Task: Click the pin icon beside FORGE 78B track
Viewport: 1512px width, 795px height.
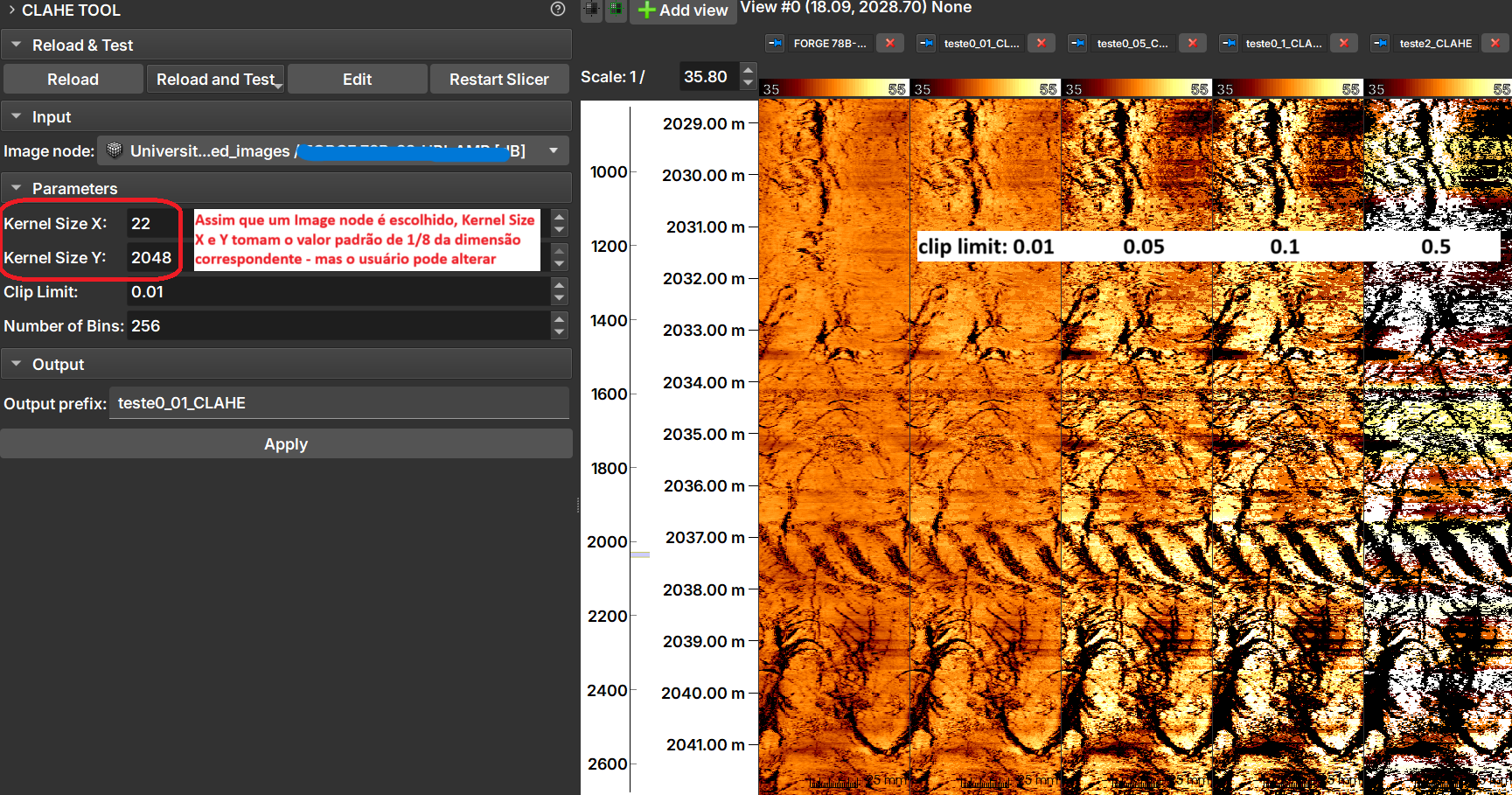Action: (x=775, y=43)
